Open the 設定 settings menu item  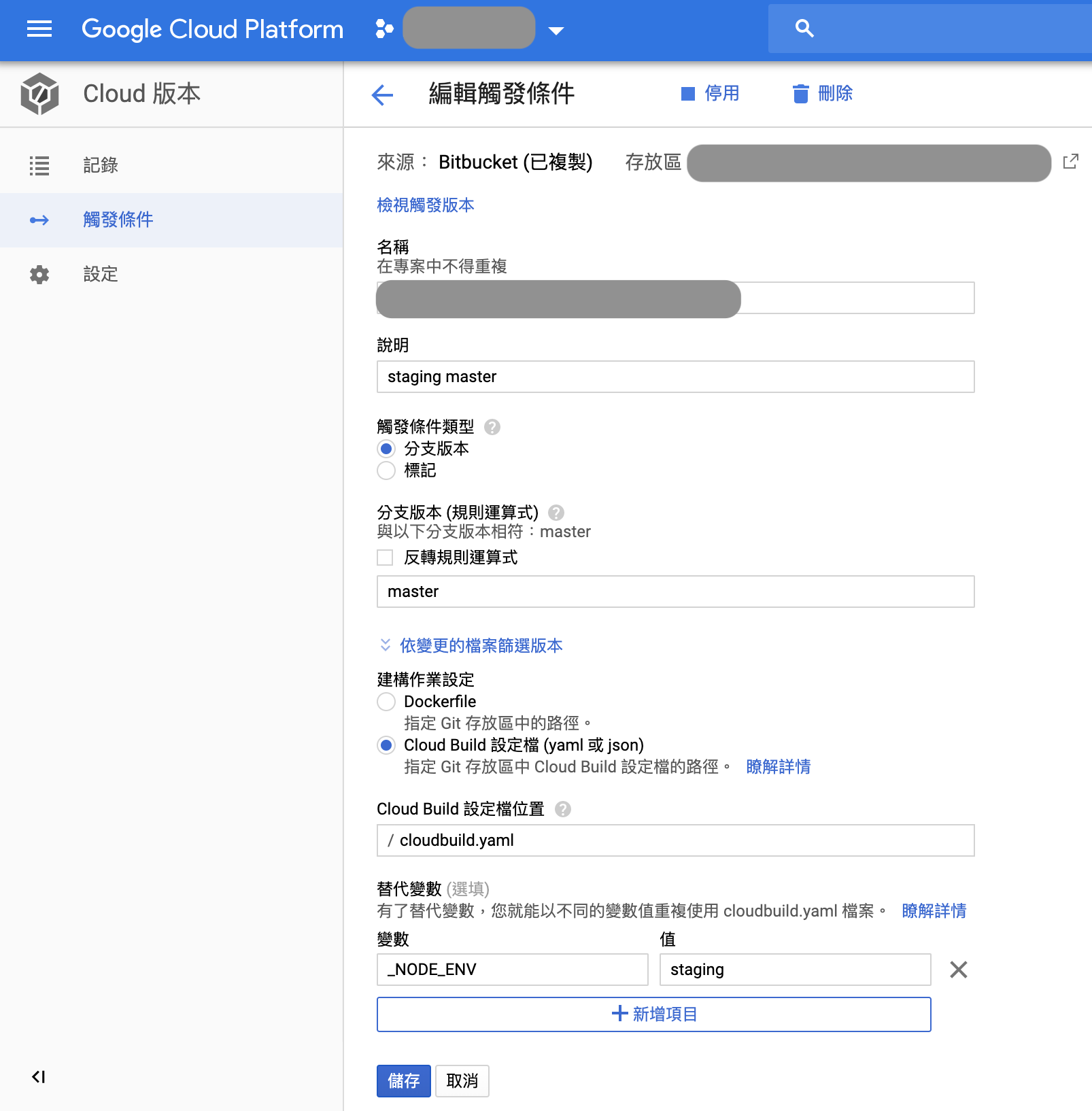(x=171, y=274)
